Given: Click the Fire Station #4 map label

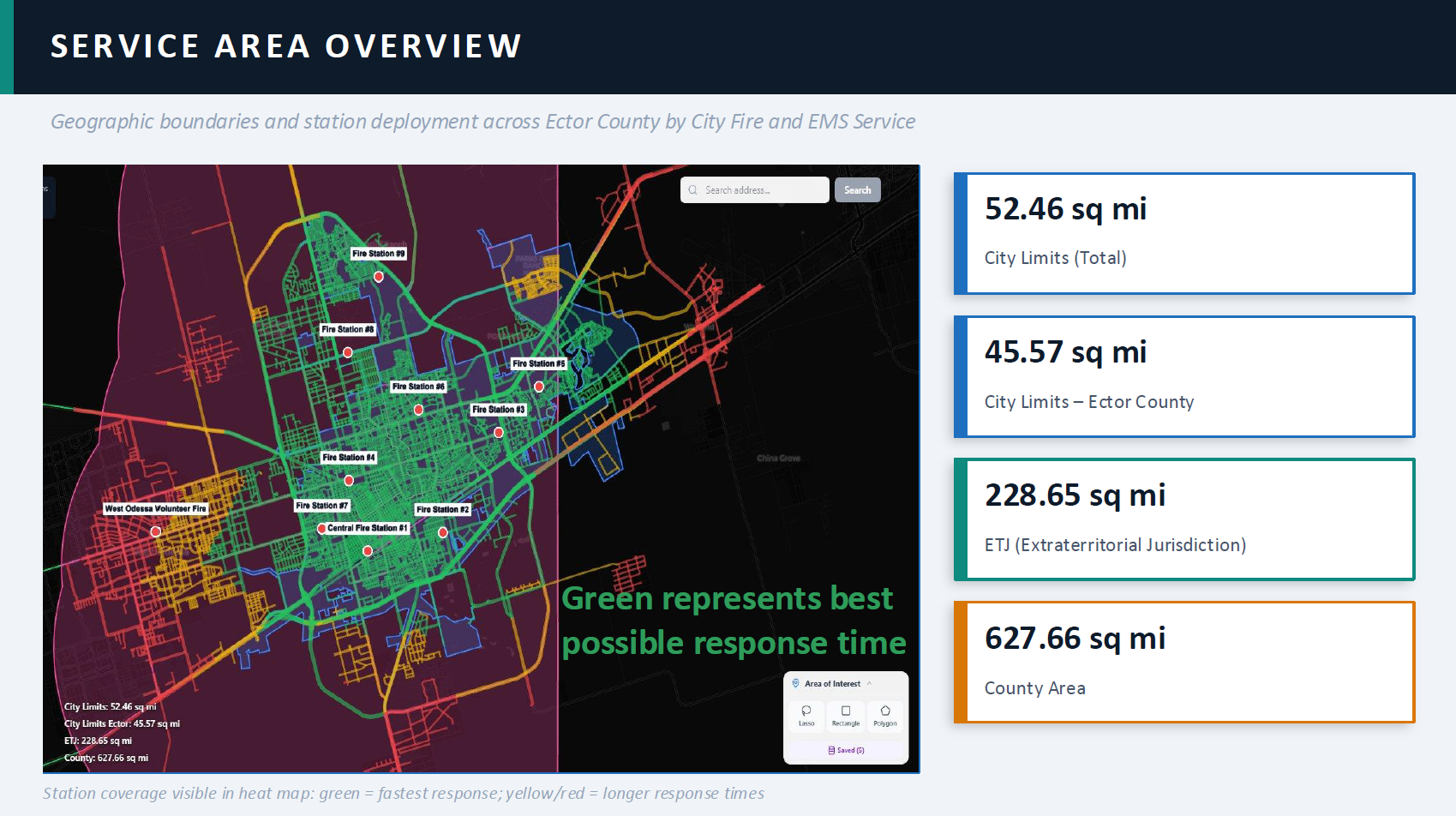Looking at the screenshot, I should click(349, 458).
